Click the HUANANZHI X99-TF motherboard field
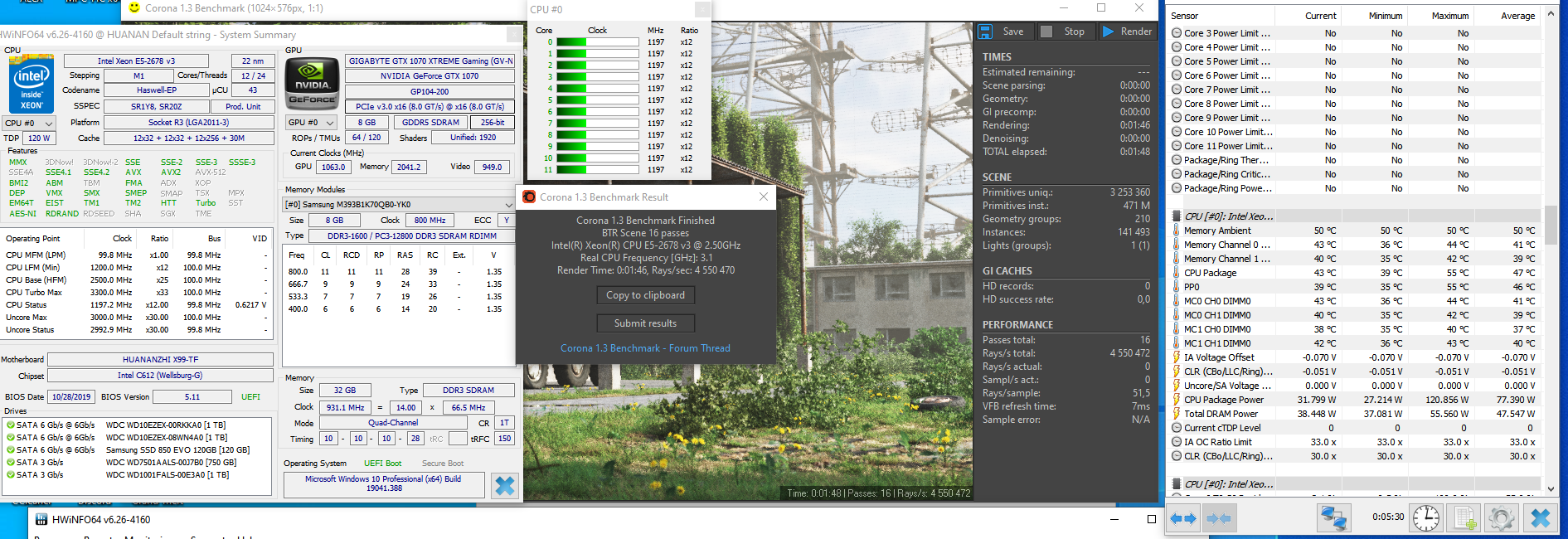This screenshot has height=539, width=1568. [160, 359]
